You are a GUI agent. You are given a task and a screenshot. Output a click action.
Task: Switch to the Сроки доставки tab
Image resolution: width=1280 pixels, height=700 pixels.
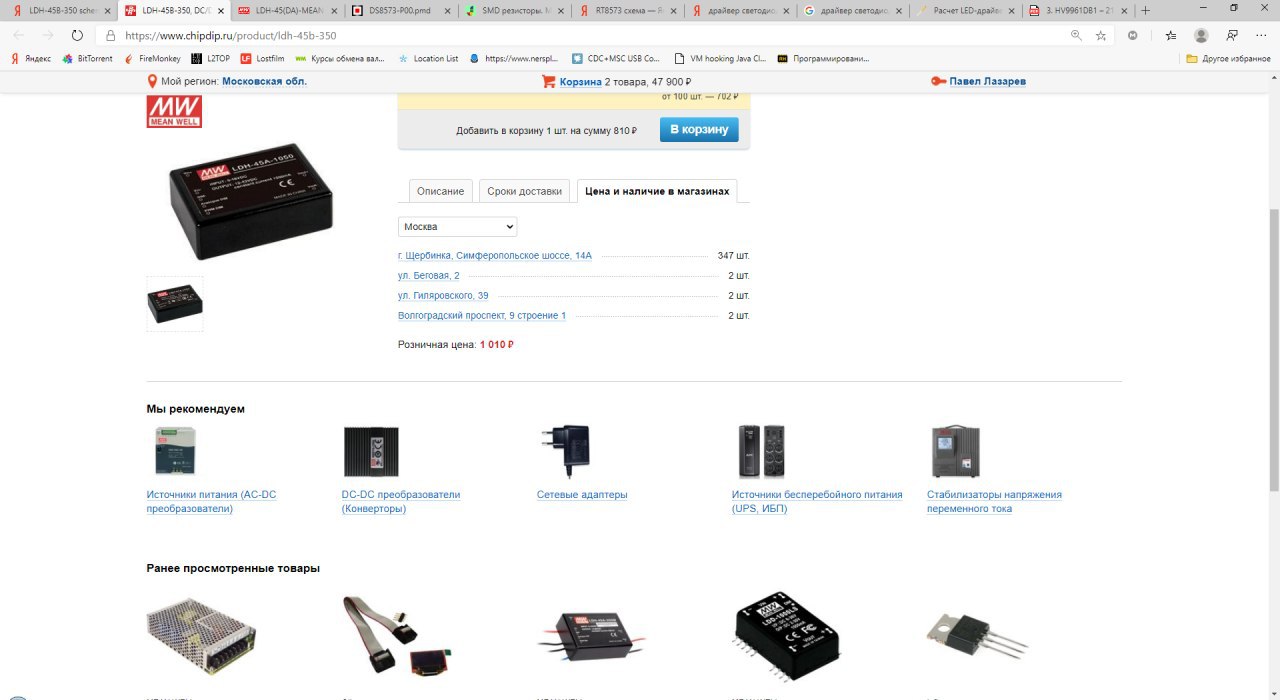coord(525,191)
